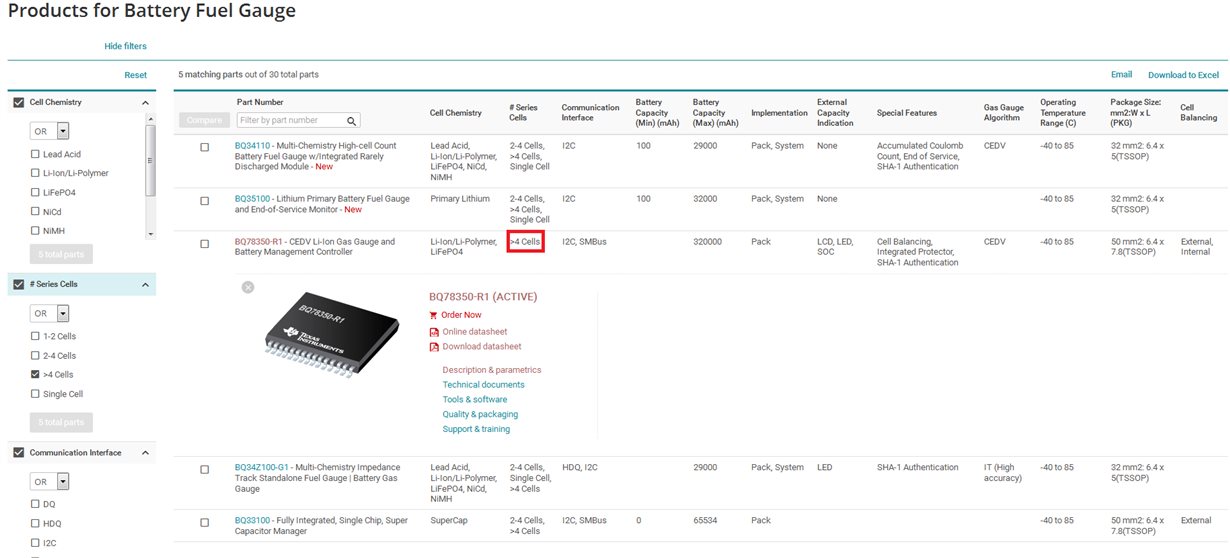Open Description & parametrics link
The height and width of the screenshot is (558, 1230).
point(492,370)
